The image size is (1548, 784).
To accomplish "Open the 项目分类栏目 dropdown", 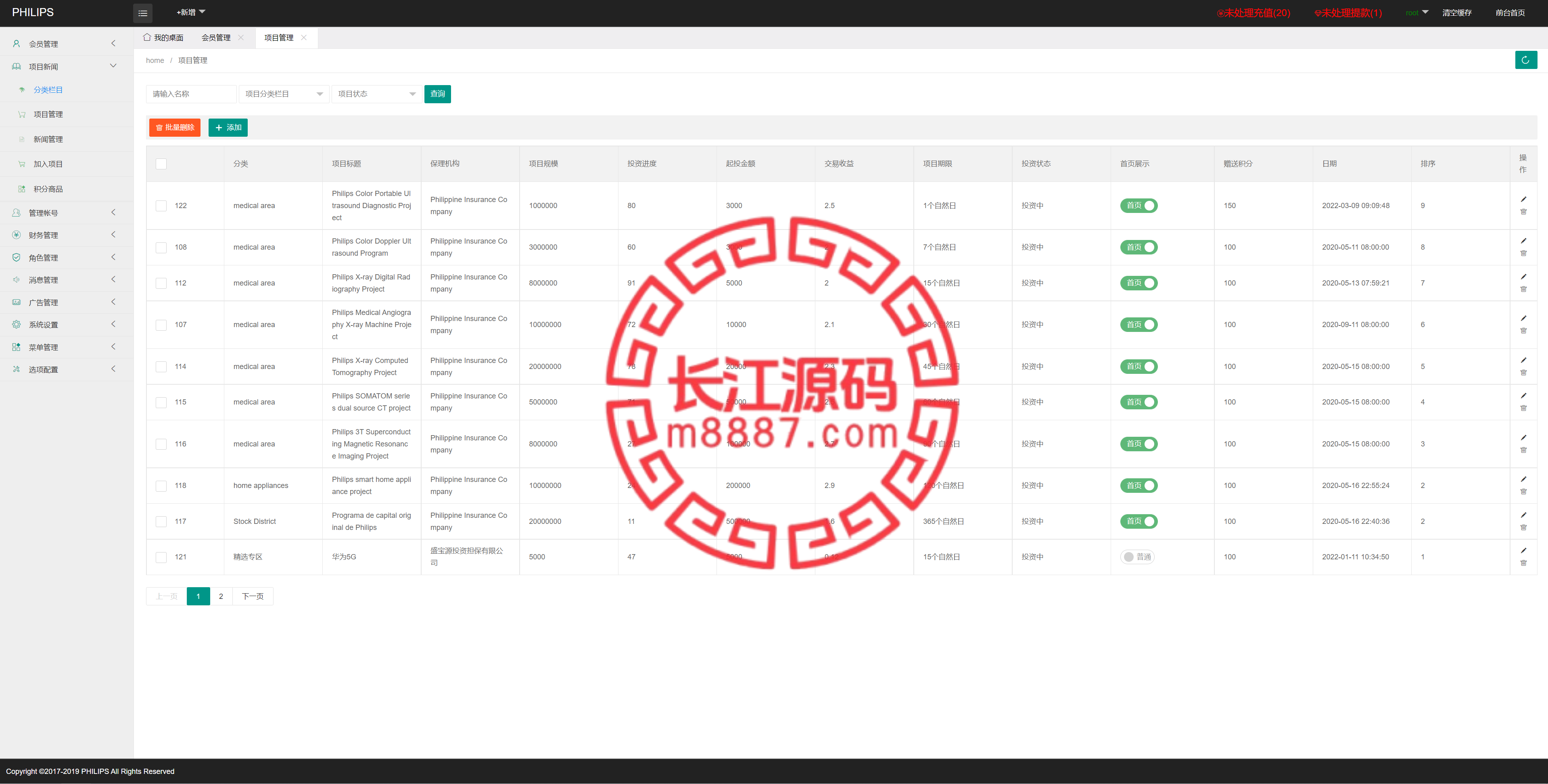I will [x=284, y=94].
